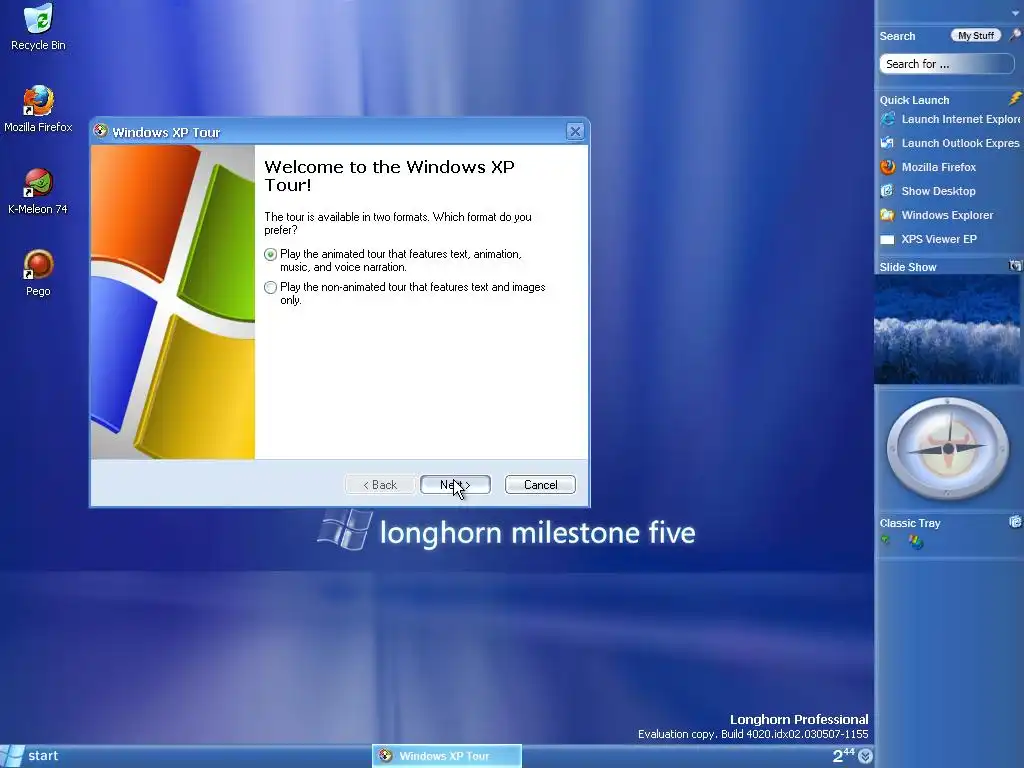Click the green tray icon in Classic Tray

tap(886, 540)
